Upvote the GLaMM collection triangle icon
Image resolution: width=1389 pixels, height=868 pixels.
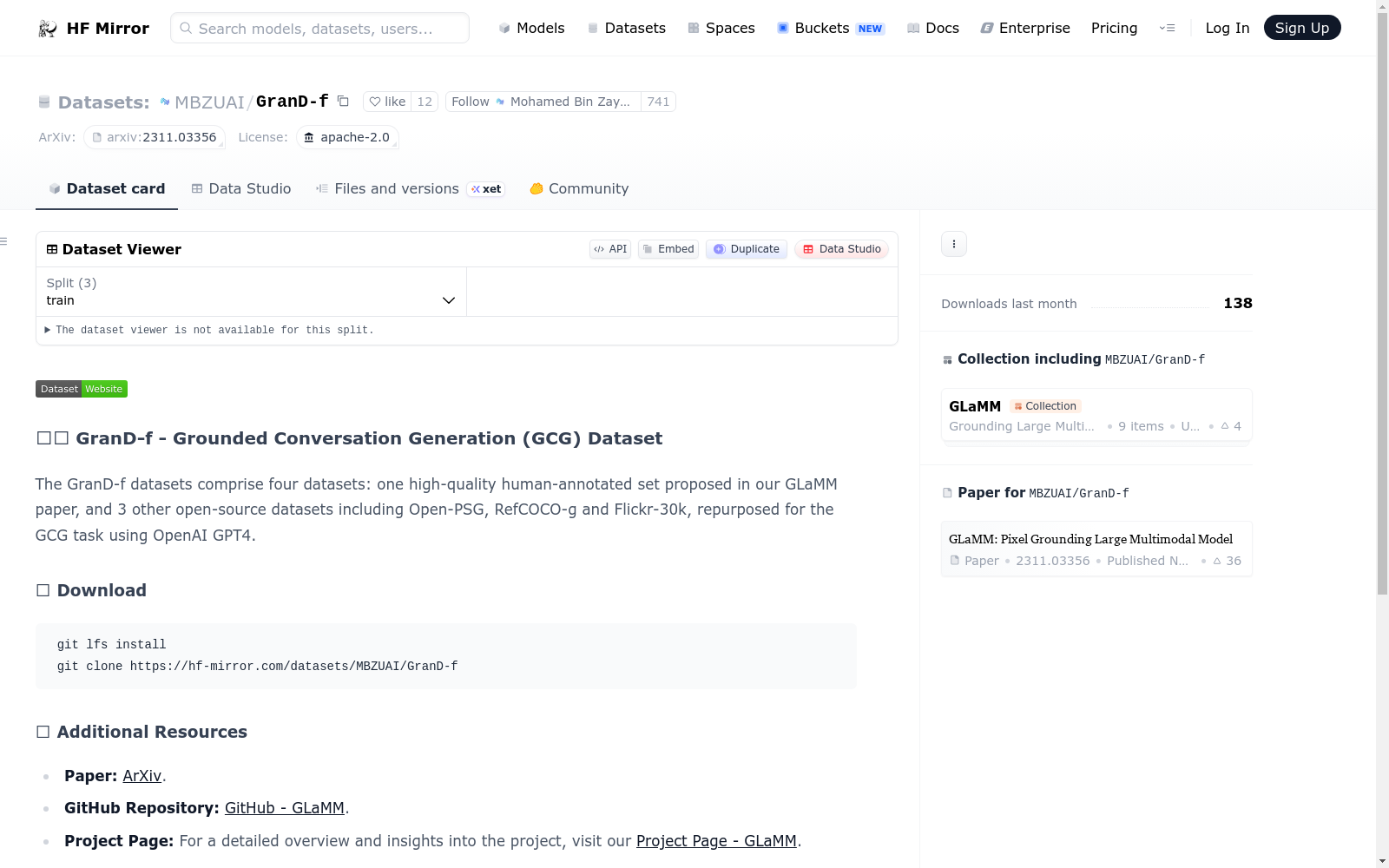pos(1225,426)
